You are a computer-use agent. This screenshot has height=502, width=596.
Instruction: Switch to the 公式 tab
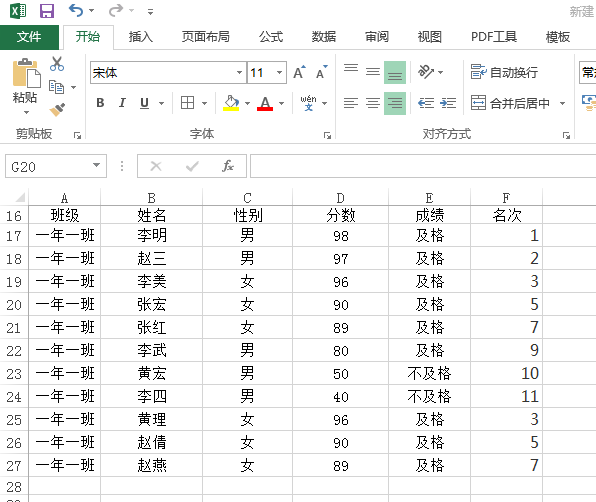271,37
